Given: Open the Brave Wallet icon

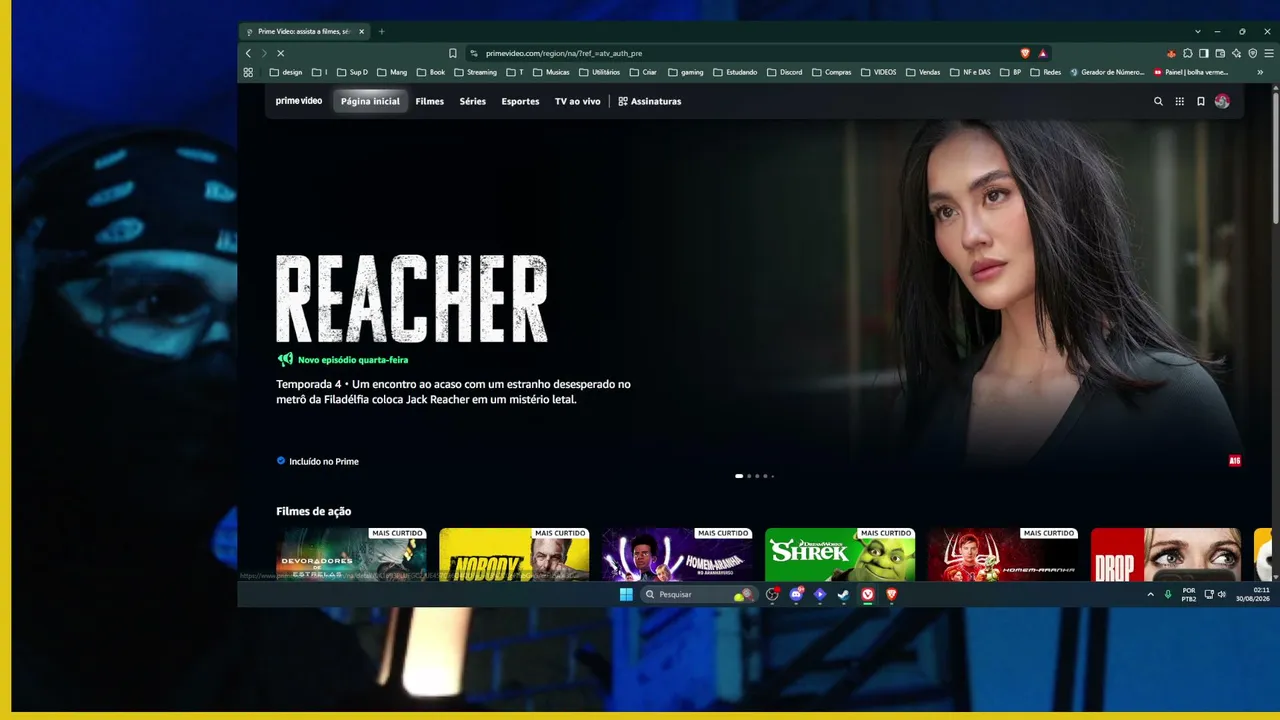Looking at the screenshot, I should pos(1220,53).
